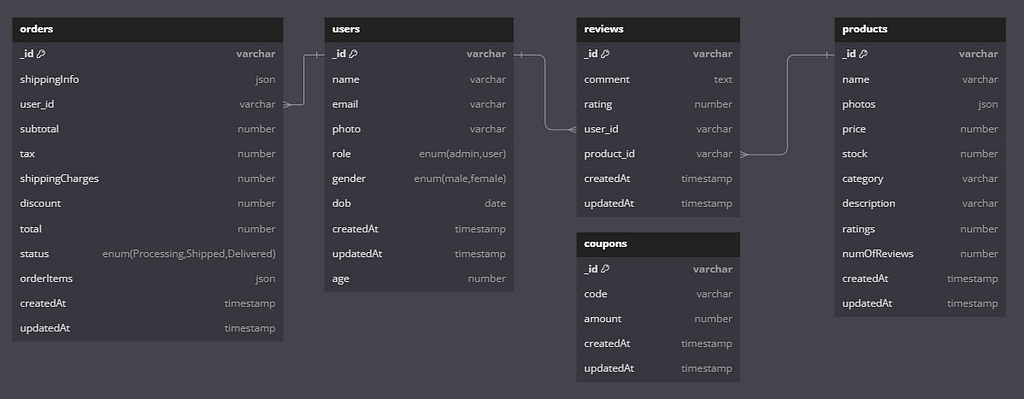
Task: Select shippingCharges row in orders
Action: 148,179
